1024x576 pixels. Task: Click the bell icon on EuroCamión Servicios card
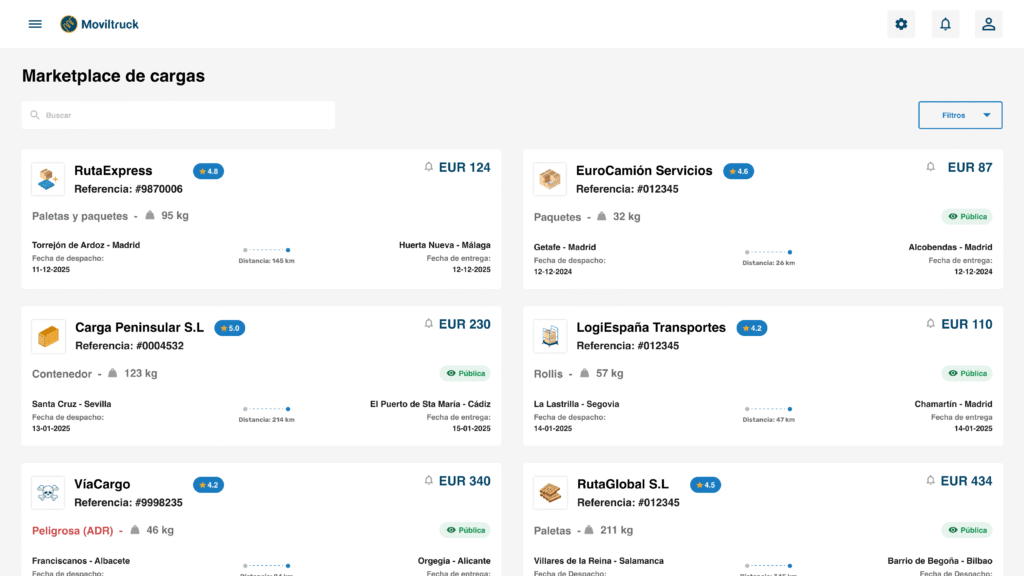931,167
